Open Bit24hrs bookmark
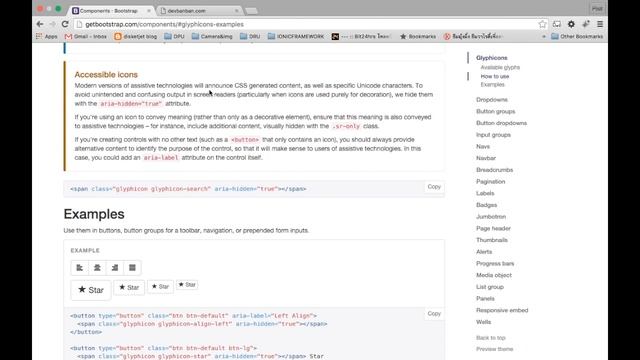 tap(361, 36)
